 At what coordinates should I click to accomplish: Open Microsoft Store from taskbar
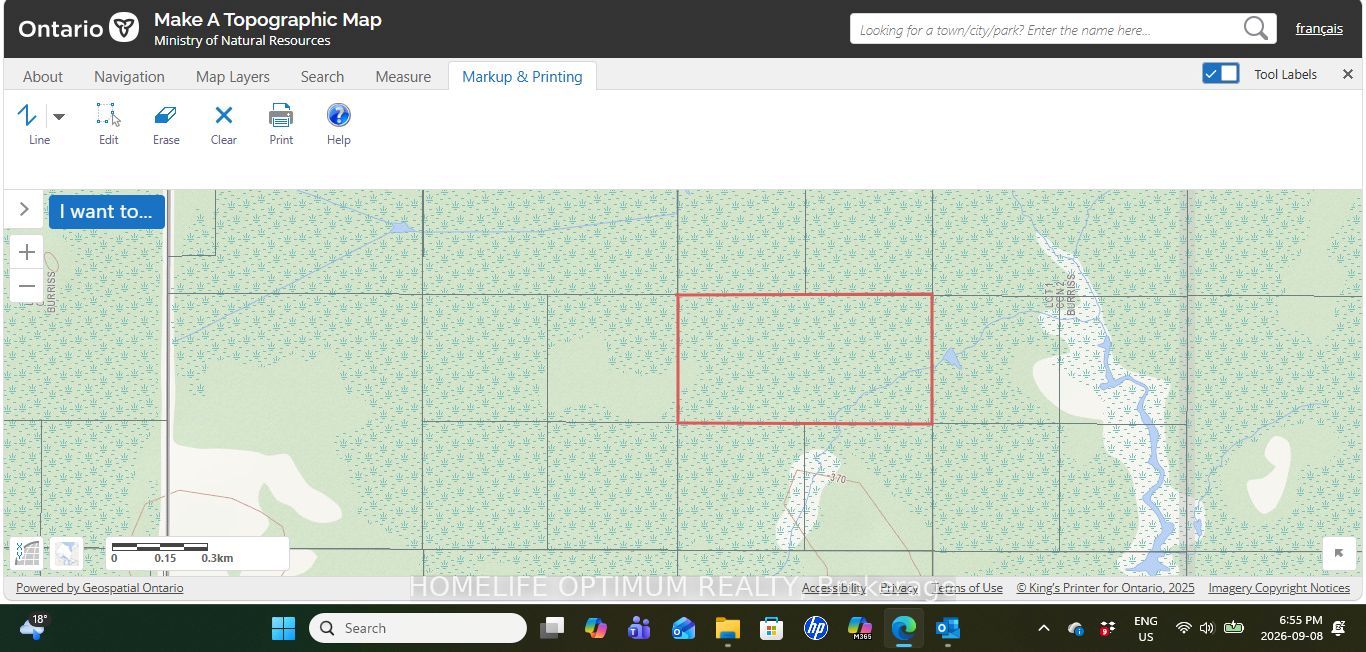coord(771,628)
